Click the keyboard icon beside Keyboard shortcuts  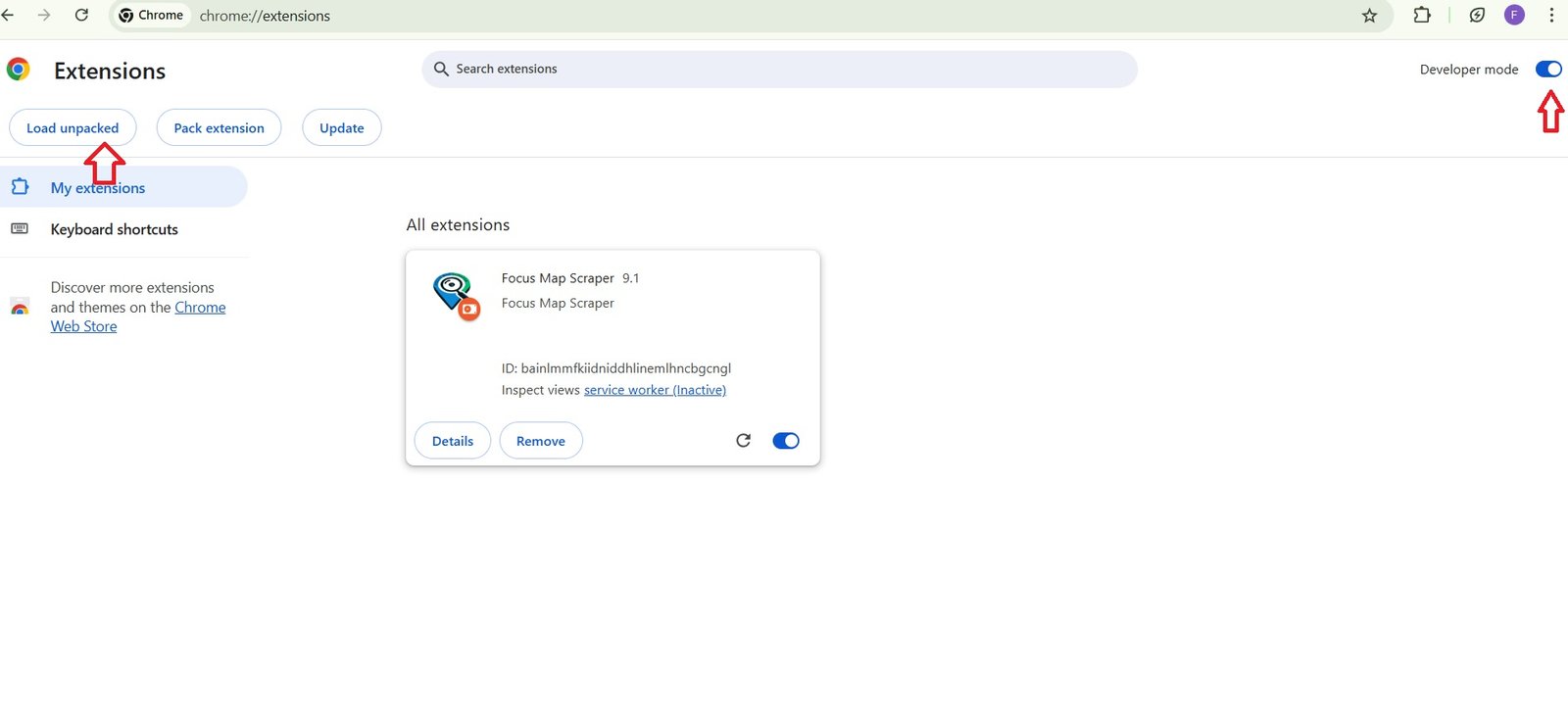click(x=20, y=228)
